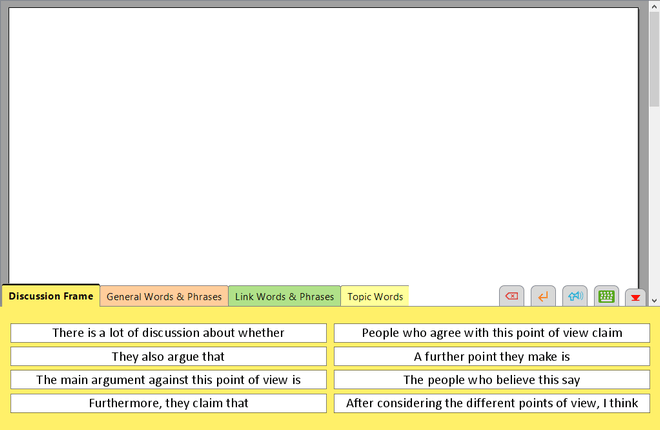
Task: Click the red backspace delete icon
Action: tap(511, 296)
